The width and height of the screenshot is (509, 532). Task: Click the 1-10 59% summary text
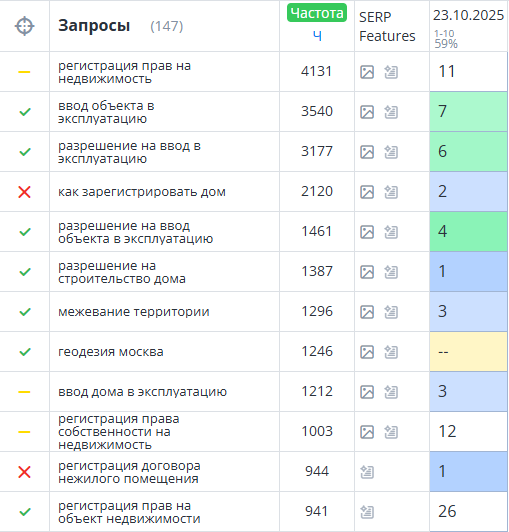coord(446,39)
